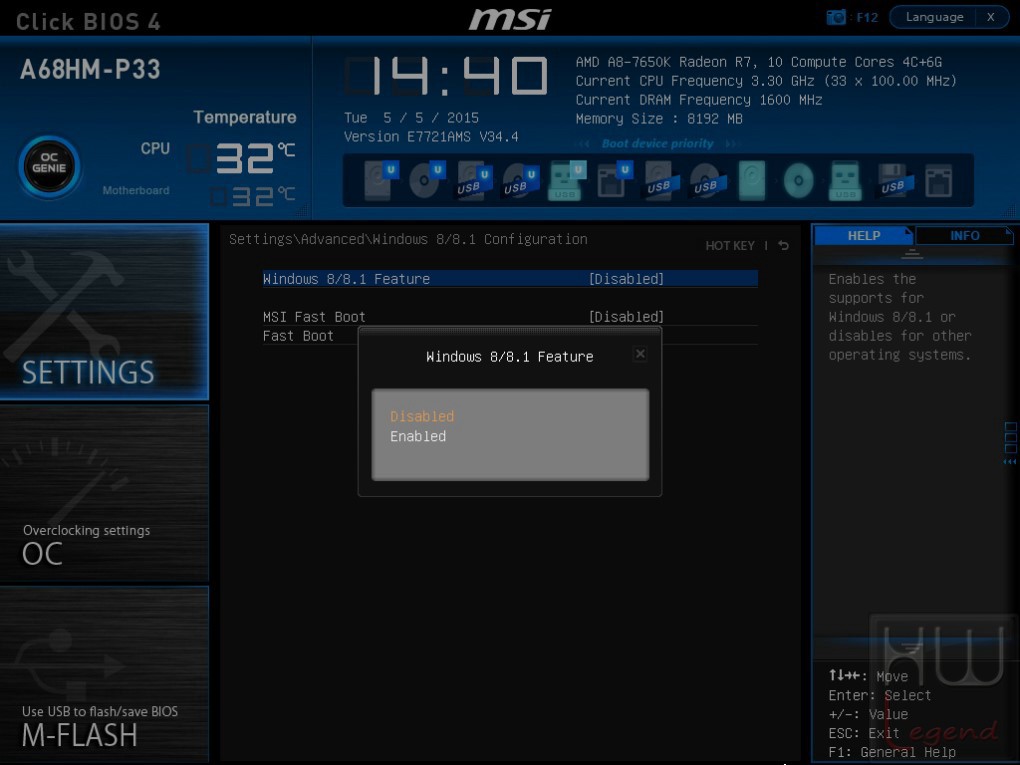
Task: Select the teal legacy optical disc boot icon
Action: coord(799,180)
